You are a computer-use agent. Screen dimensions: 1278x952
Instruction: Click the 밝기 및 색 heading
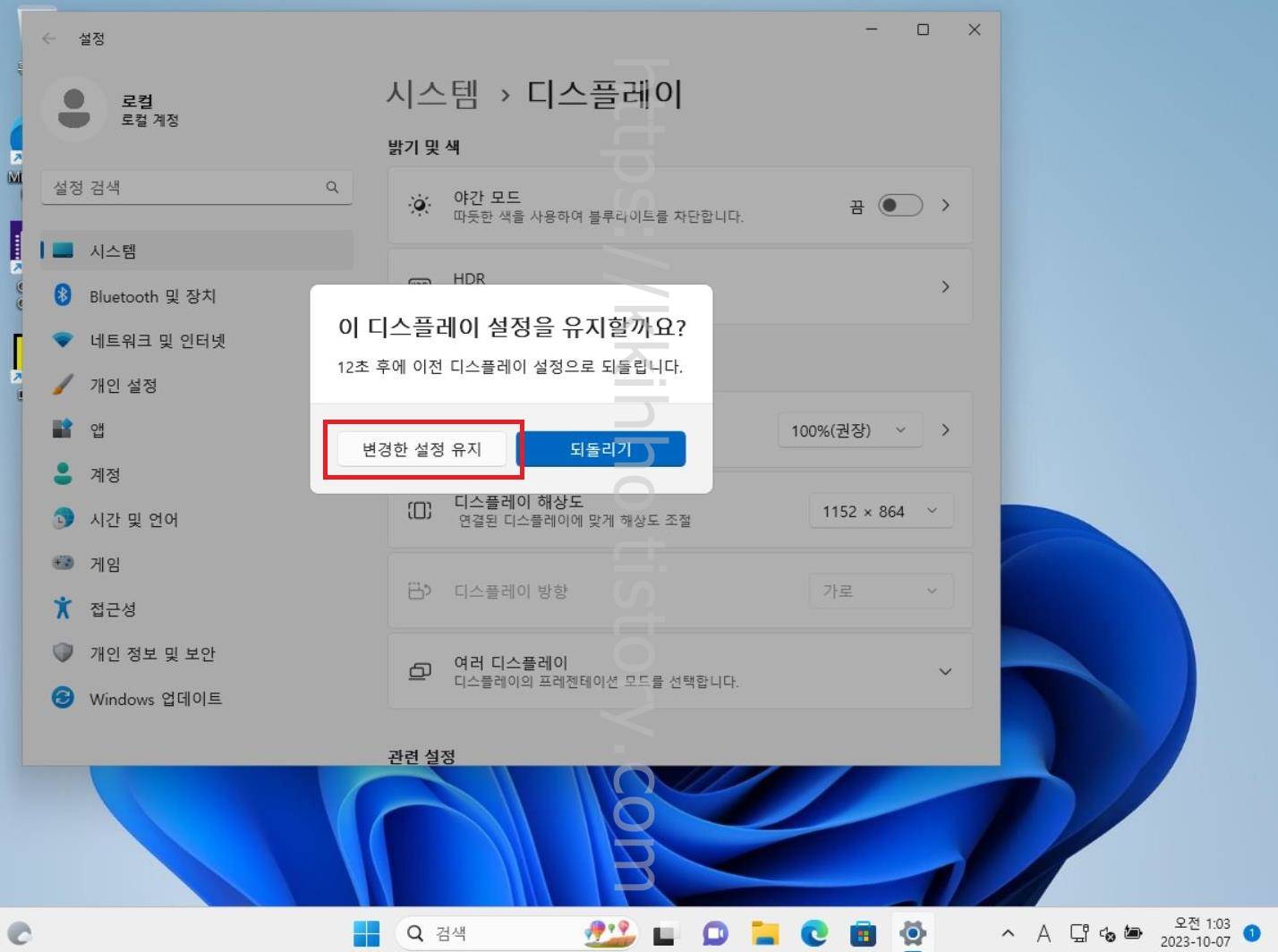424,147
